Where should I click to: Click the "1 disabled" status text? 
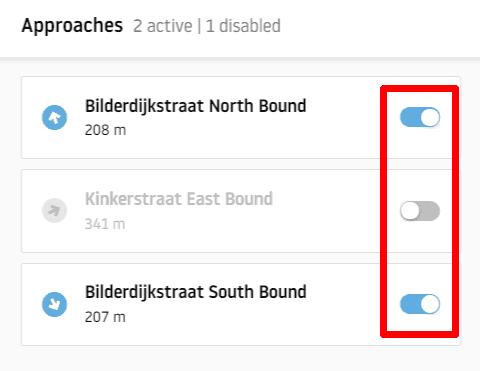(x=243, y=26)
